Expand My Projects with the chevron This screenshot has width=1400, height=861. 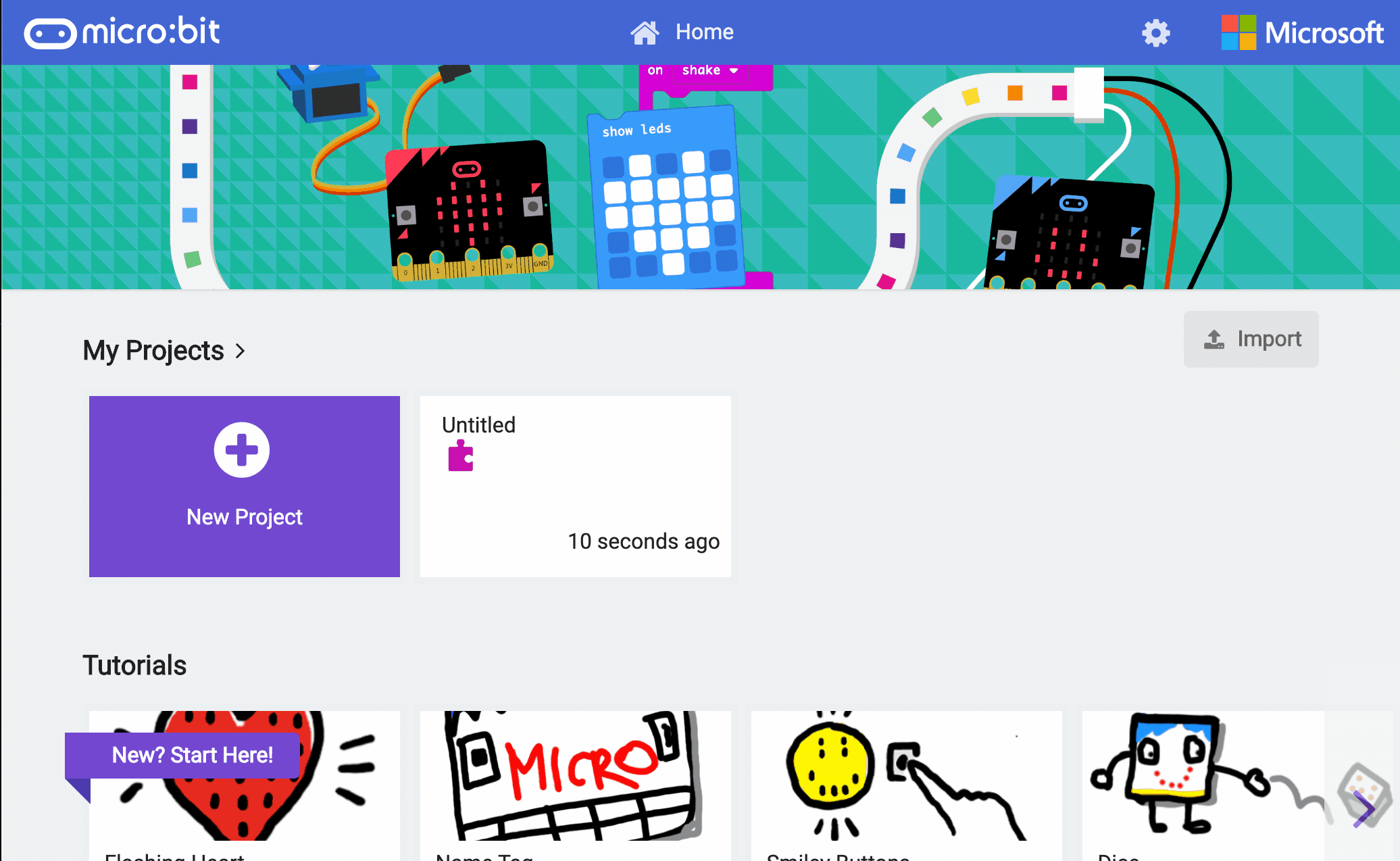pos(240,351)
